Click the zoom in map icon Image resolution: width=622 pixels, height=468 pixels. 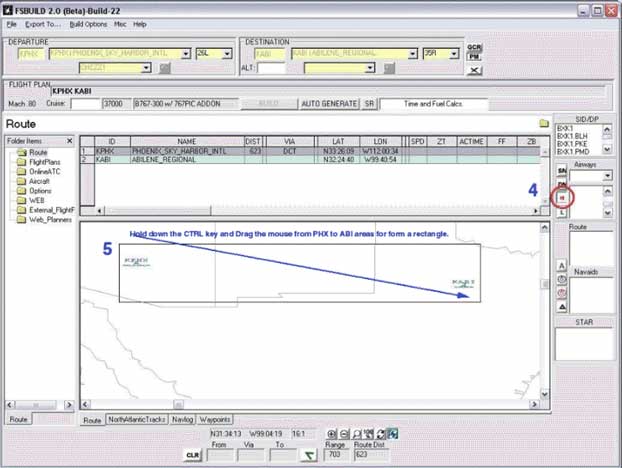332,434
